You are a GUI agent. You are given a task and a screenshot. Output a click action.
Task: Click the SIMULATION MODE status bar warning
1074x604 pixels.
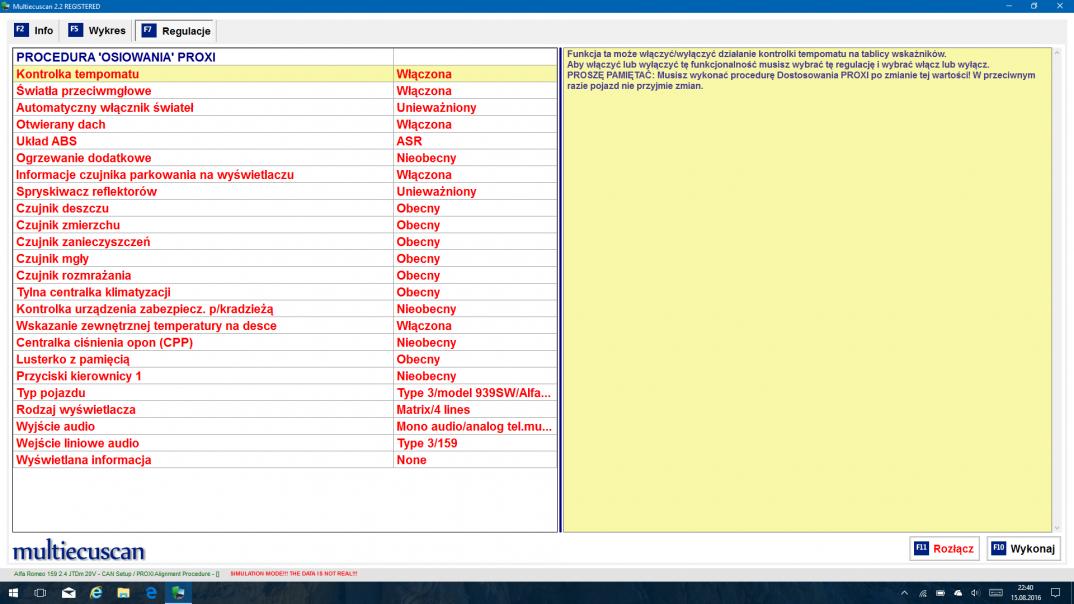(x=294, y=574)
